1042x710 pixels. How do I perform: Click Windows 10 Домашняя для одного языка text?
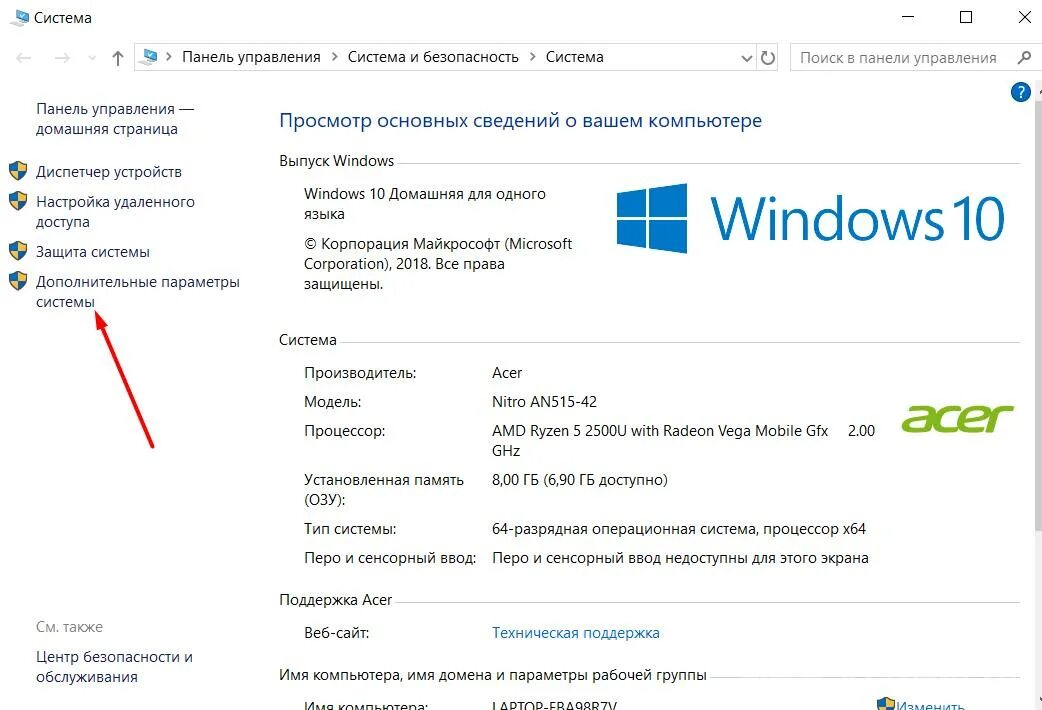point(425,203)
